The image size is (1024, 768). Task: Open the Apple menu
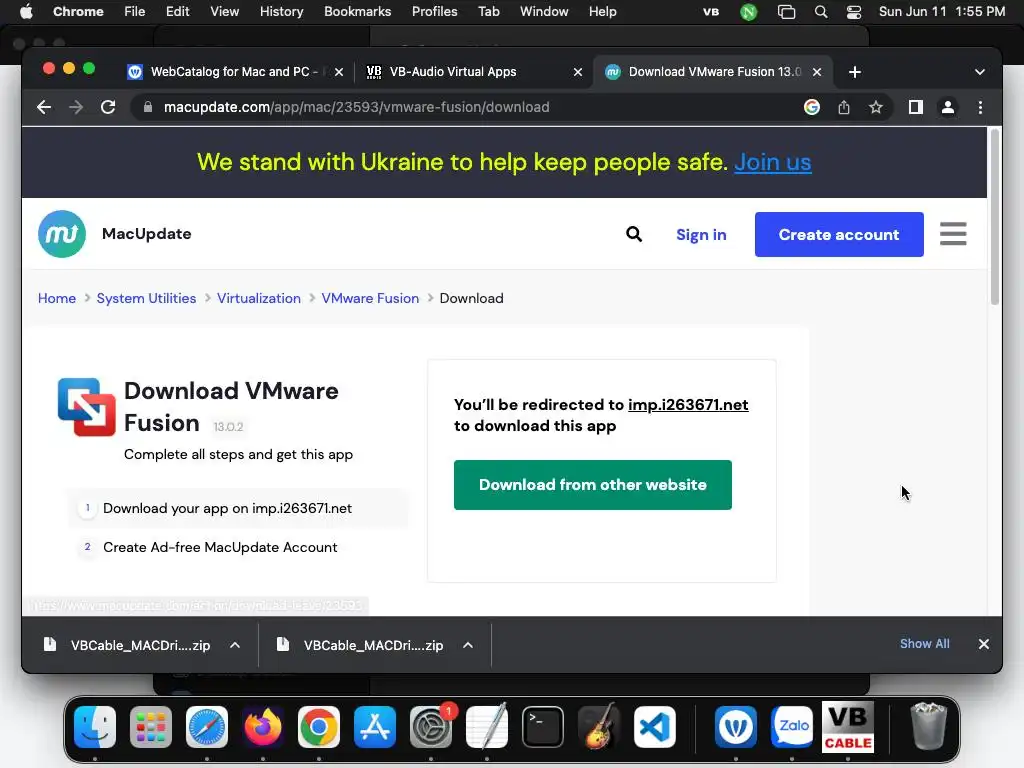coord(25,12)
